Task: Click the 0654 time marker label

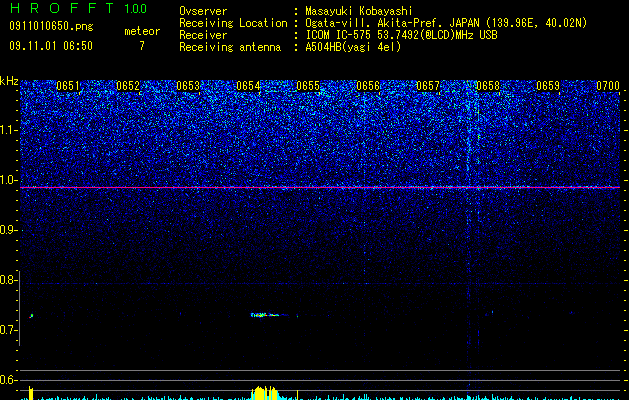Action: tap(248, 86)
